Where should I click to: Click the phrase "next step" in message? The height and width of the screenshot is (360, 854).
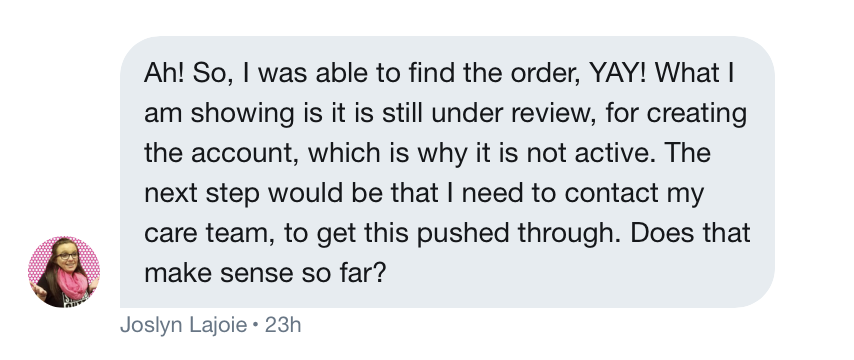pos(202,193)
